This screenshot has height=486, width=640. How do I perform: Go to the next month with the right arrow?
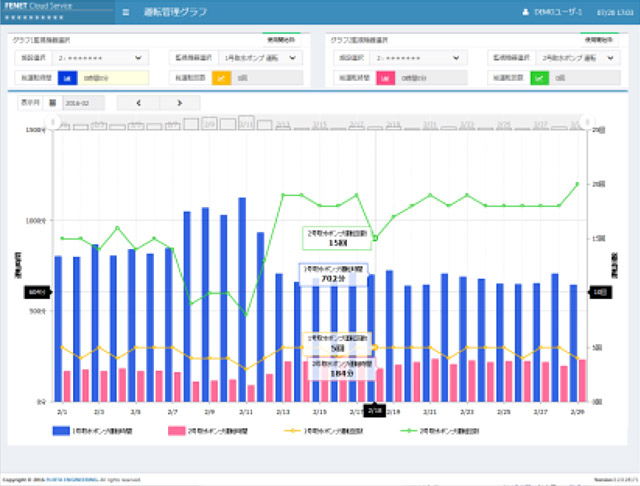[180, 103]
